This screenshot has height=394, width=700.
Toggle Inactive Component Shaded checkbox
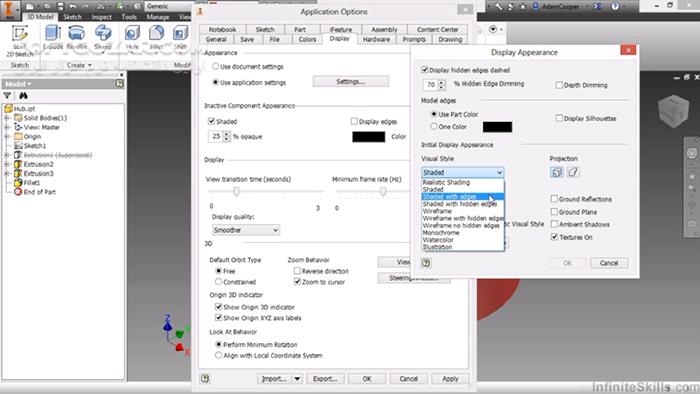[x=212, y=121]
